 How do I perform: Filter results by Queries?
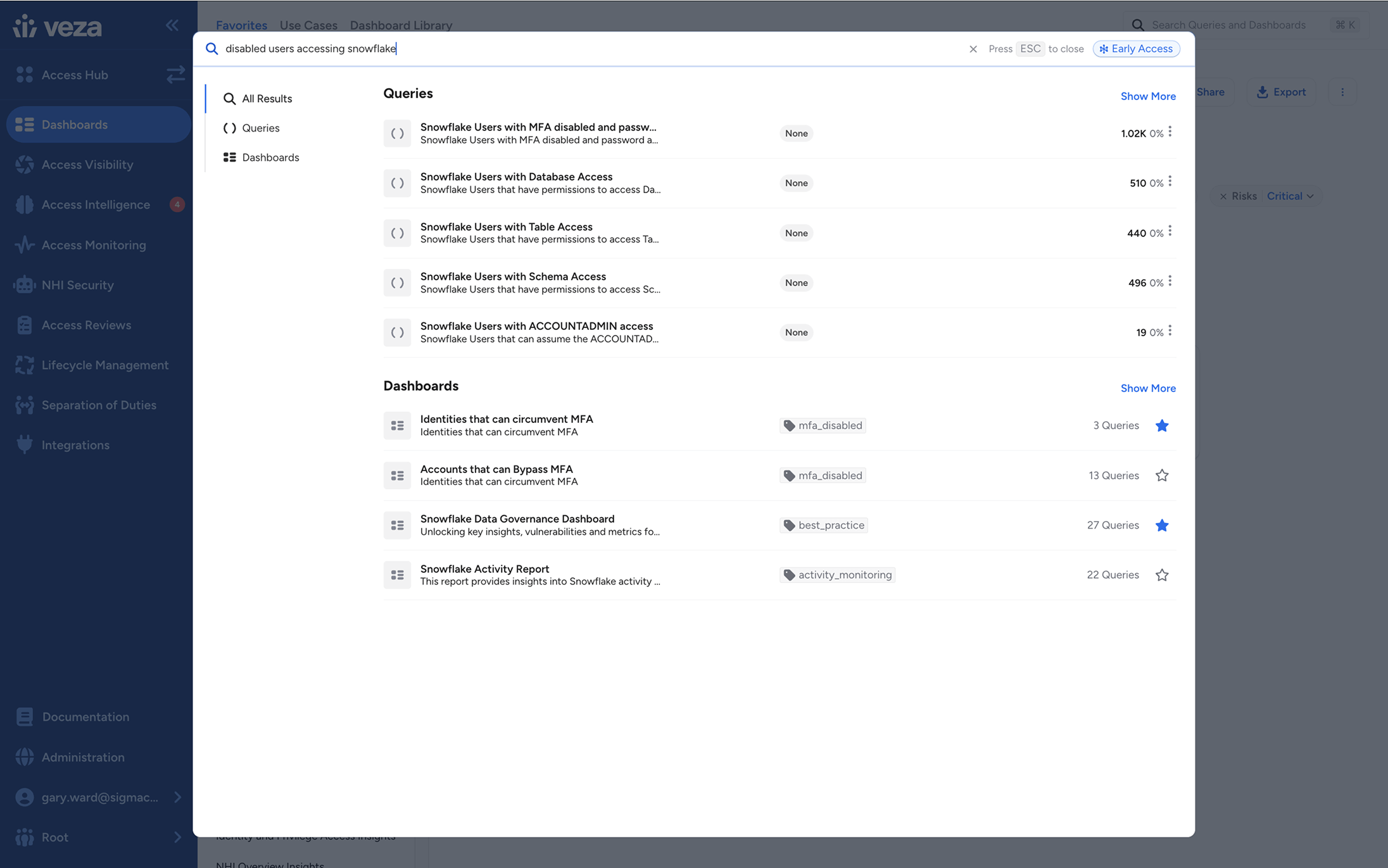(251, 128)
